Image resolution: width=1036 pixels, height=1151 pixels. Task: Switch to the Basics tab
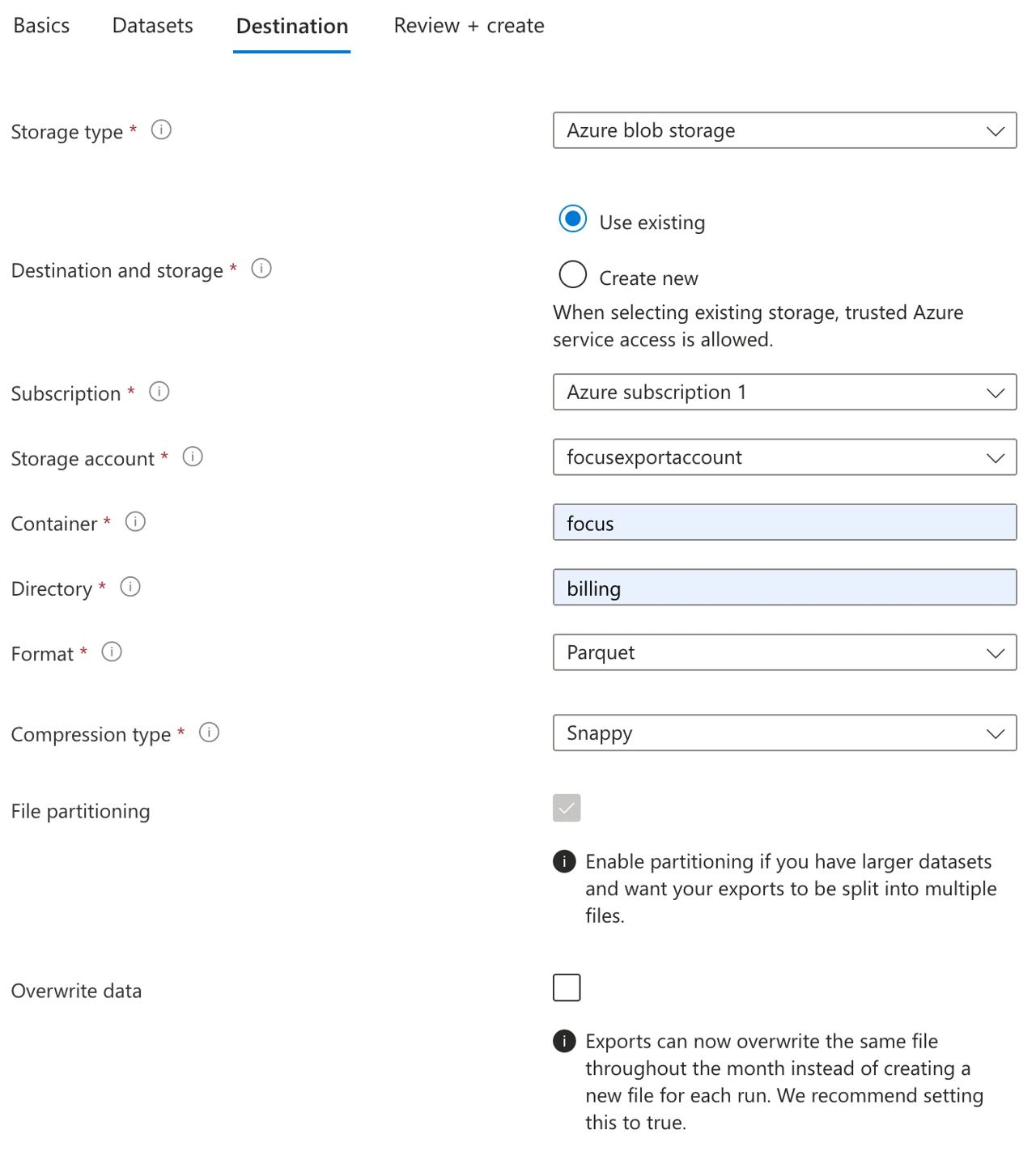pos(41,26)
